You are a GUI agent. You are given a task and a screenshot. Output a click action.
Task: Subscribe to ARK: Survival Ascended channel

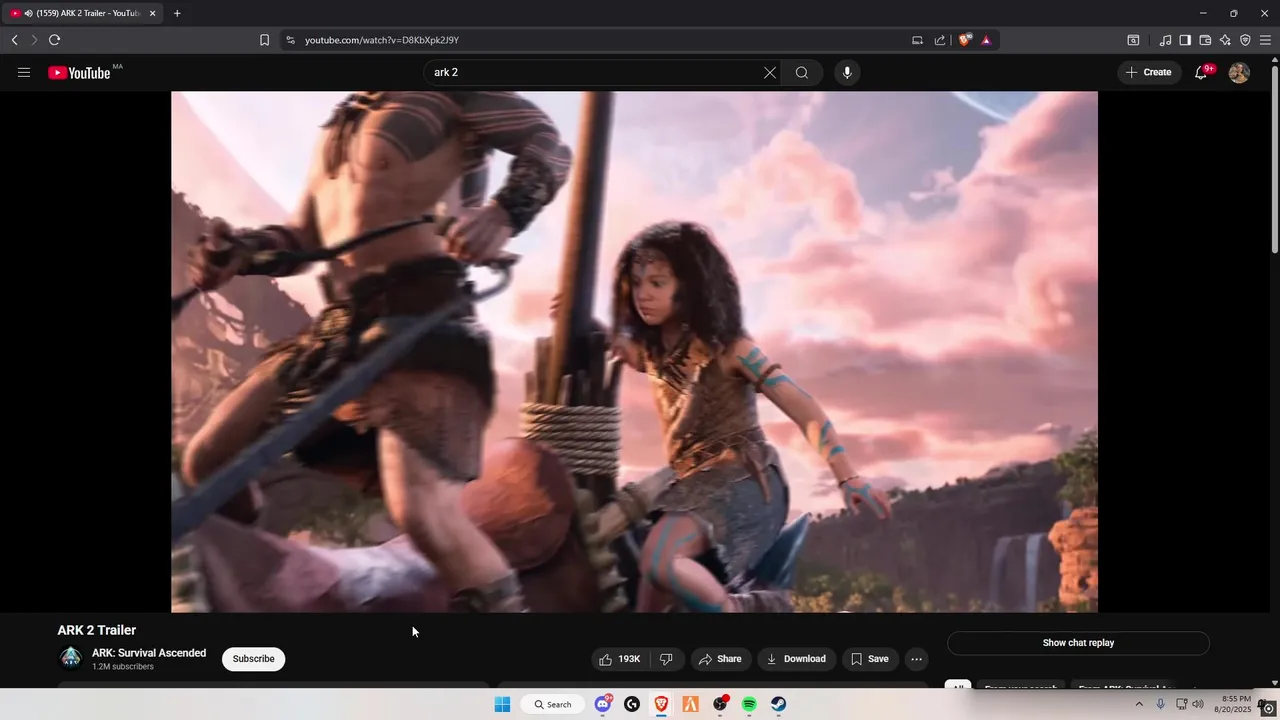pos(253,659)
